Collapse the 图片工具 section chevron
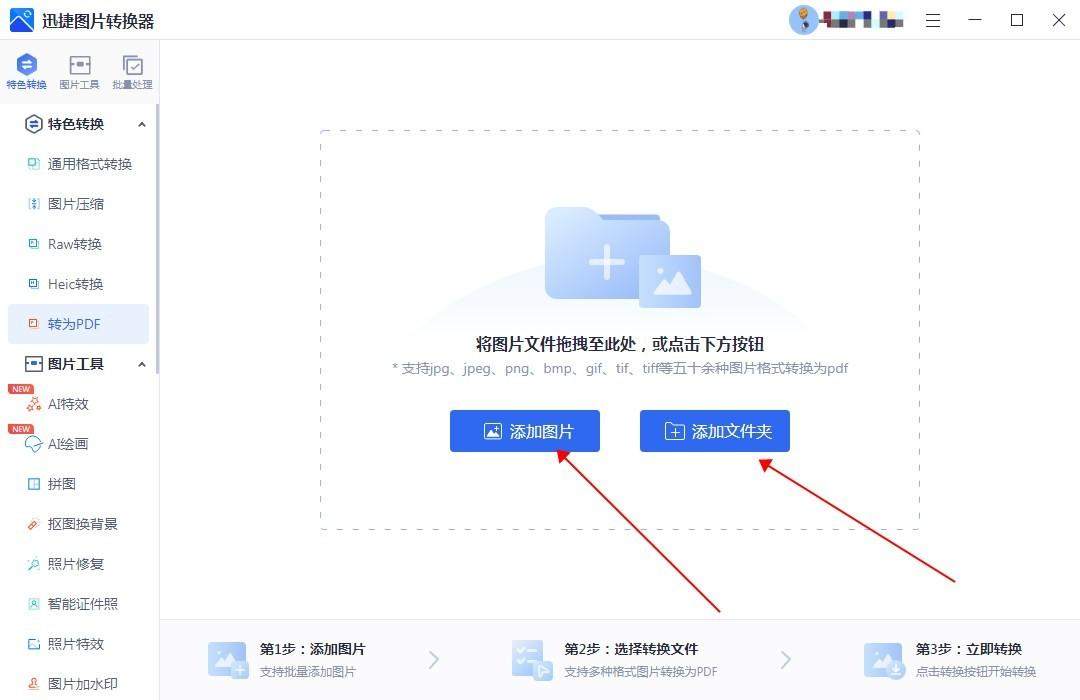1080x700 pixels. [x=142, y=364]
